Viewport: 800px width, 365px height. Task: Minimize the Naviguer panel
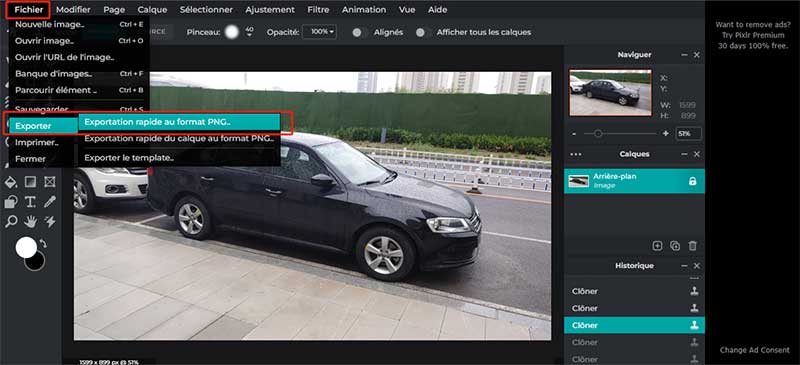tap(684, 55)
